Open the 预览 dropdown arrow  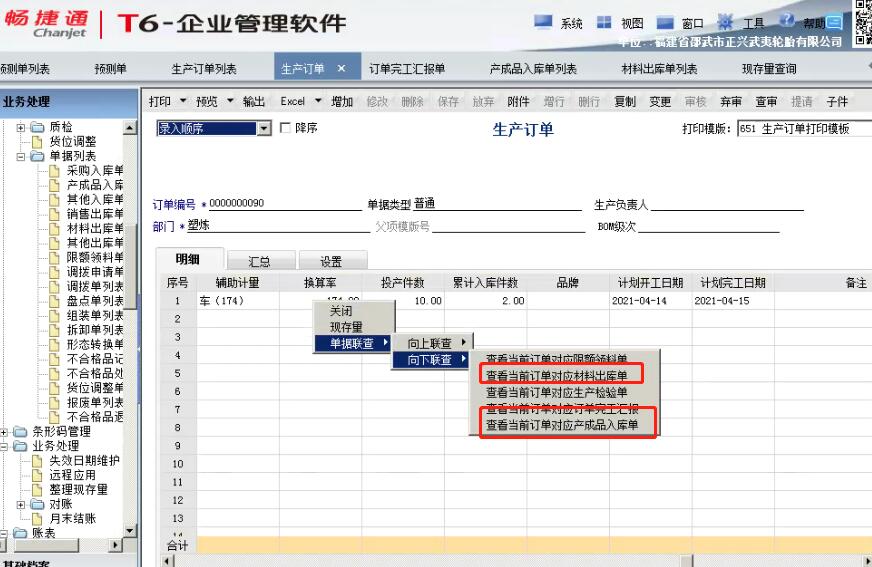pos(230,101)
